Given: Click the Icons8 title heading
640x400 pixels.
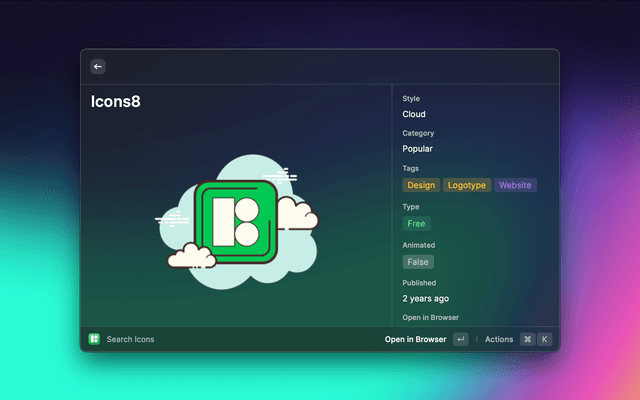Looking at the screenshot, I should pos(114,101).
